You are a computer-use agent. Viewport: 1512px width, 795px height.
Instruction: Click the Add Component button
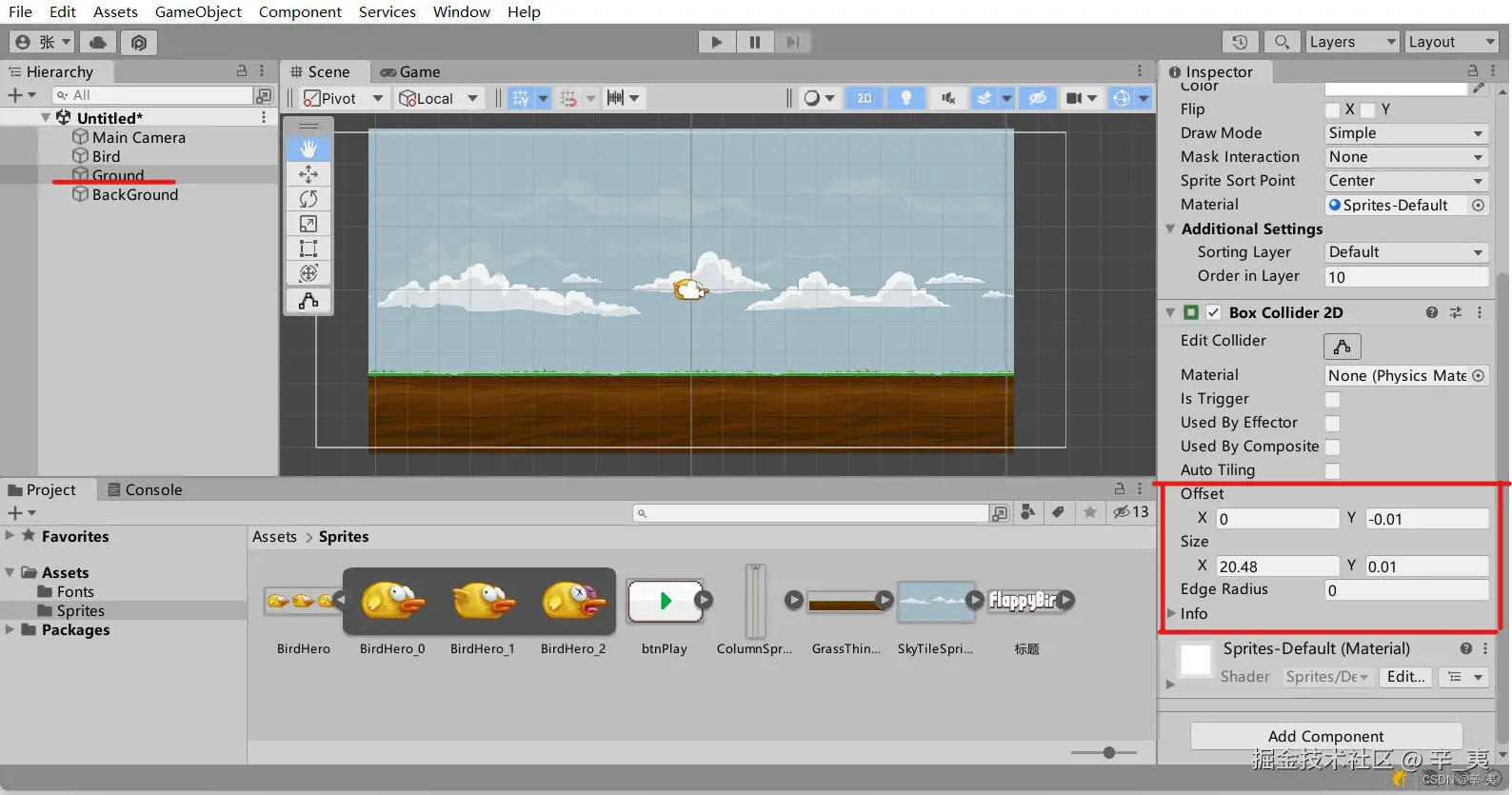click(1325, 736)
